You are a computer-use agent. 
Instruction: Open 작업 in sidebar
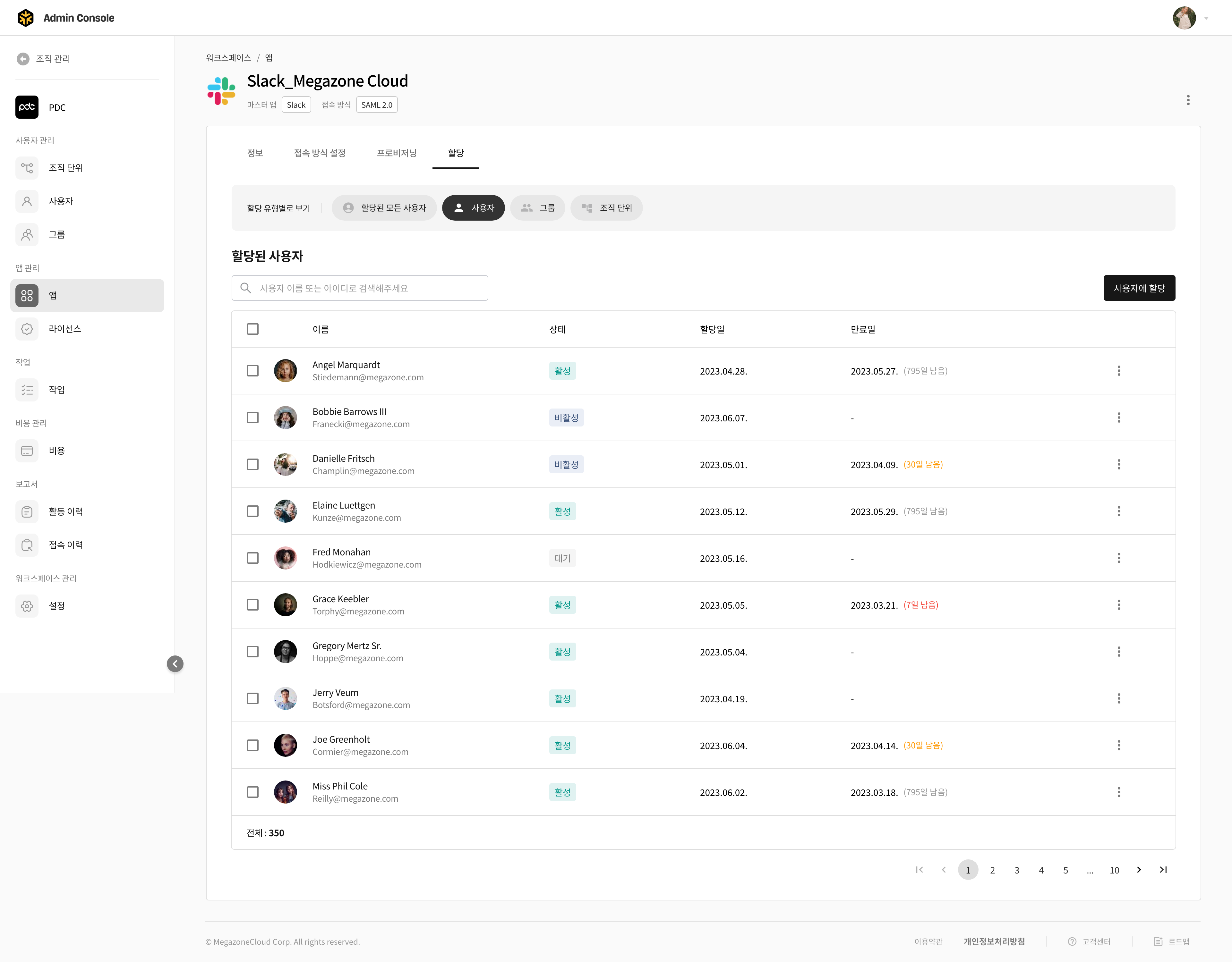point(87,390)
